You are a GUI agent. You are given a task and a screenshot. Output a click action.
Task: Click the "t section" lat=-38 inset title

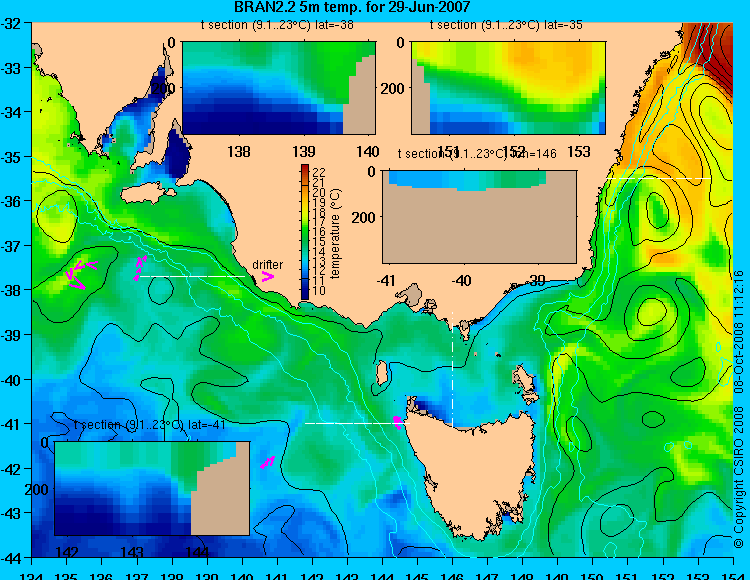click(277, 25)
